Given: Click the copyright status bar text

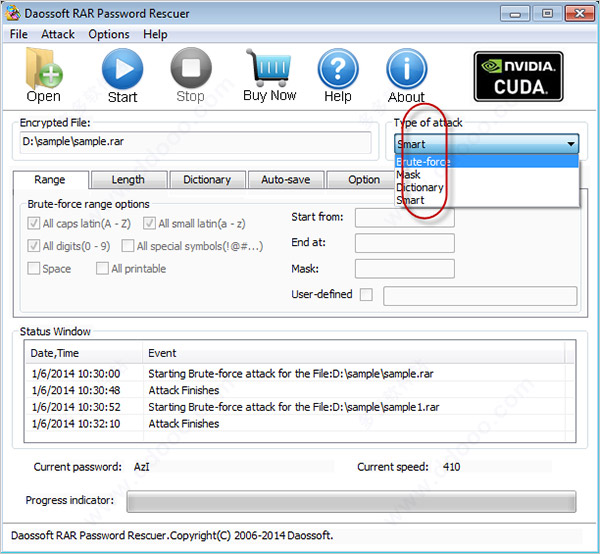Looking at the screenshot, I should [172, 535].
